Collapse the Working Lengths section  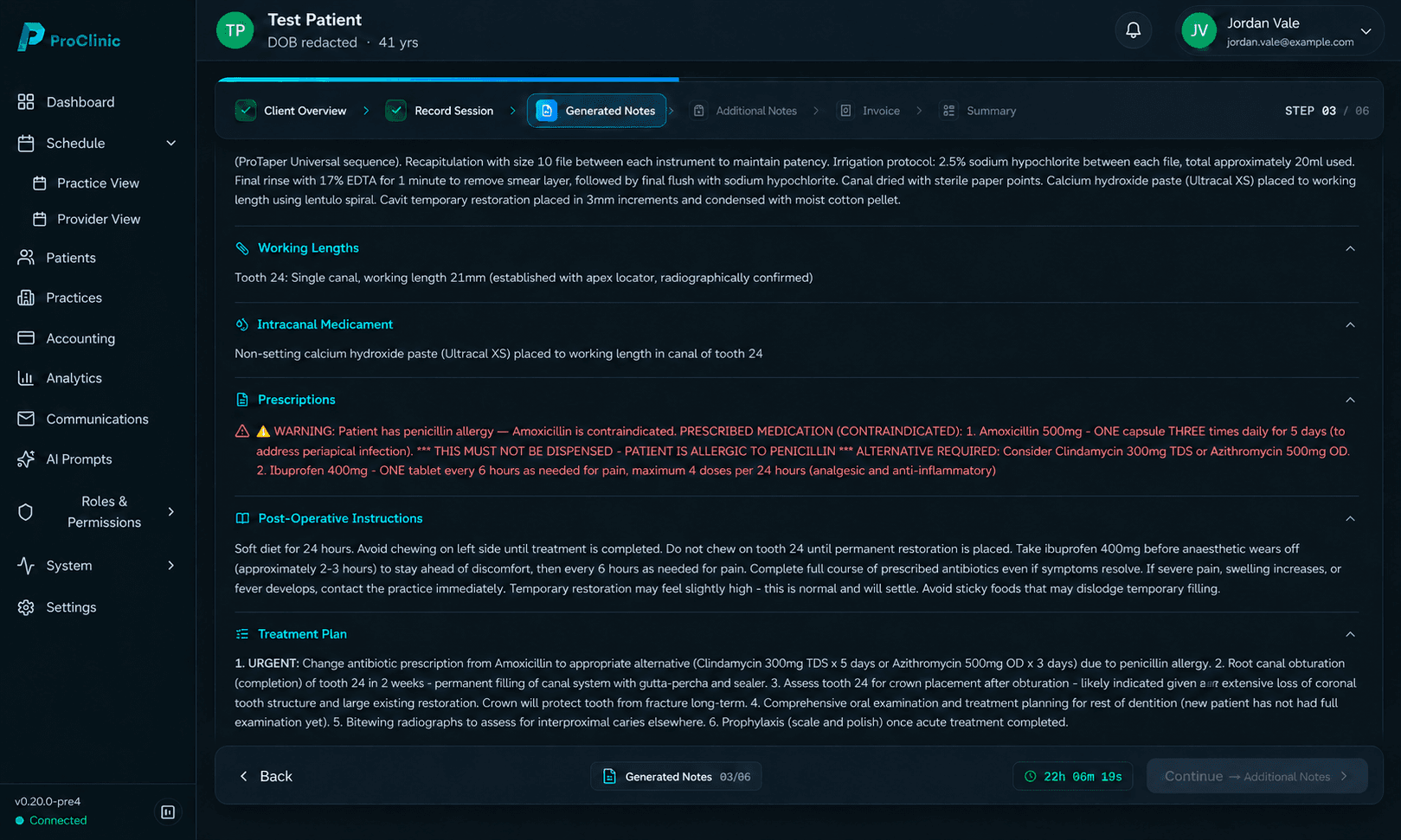tap(1350, 248)
